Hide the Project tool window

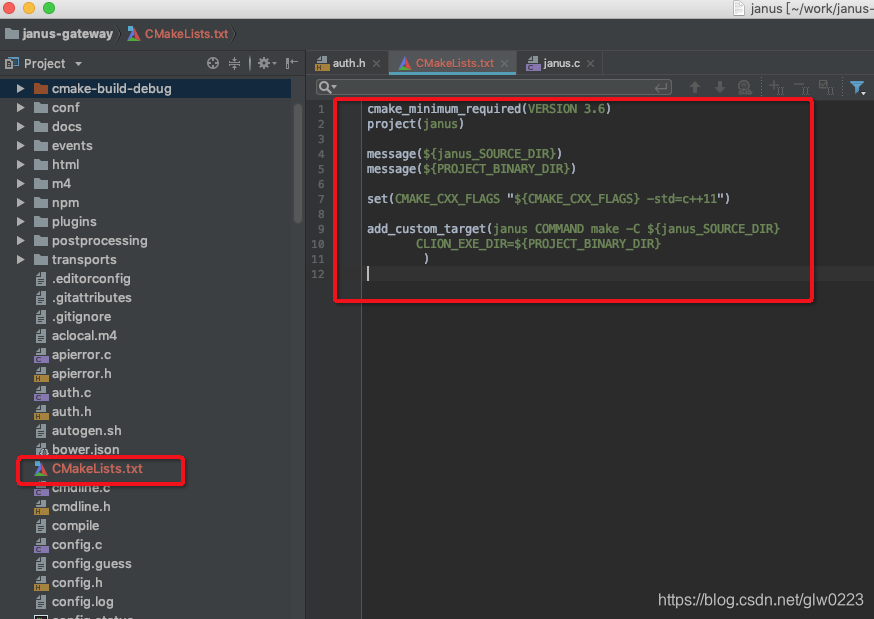[292, 64]
